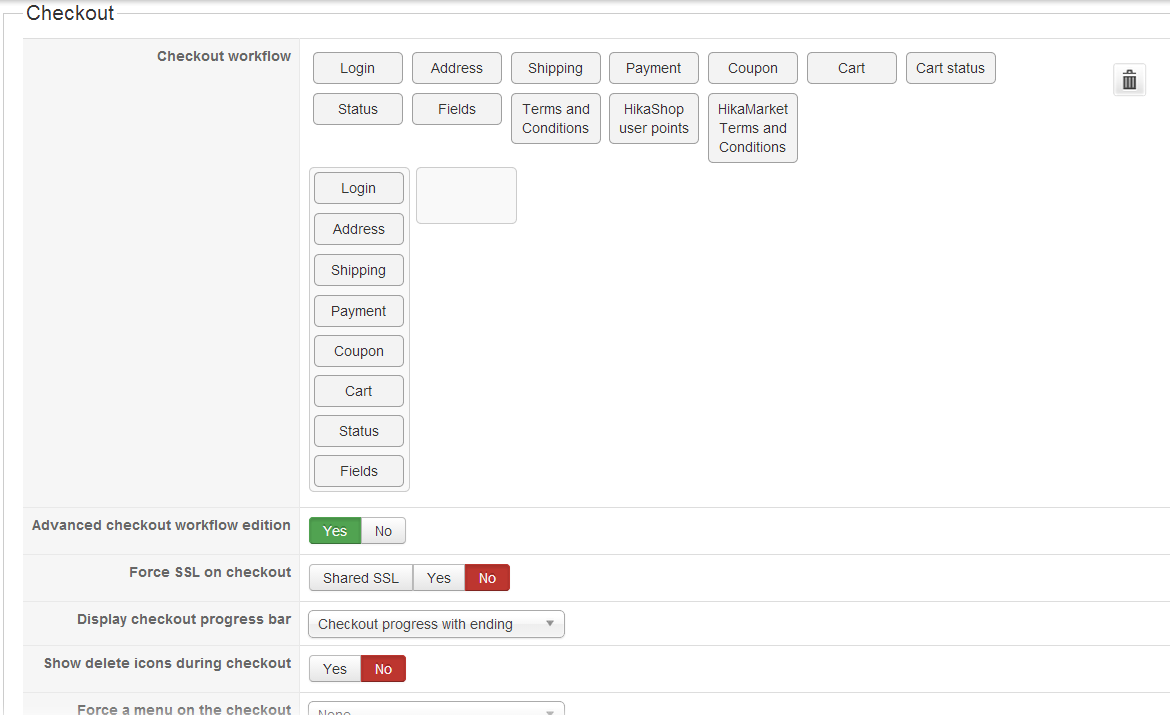Open the checkout progress bar dropdown

(x=436, y=624)
